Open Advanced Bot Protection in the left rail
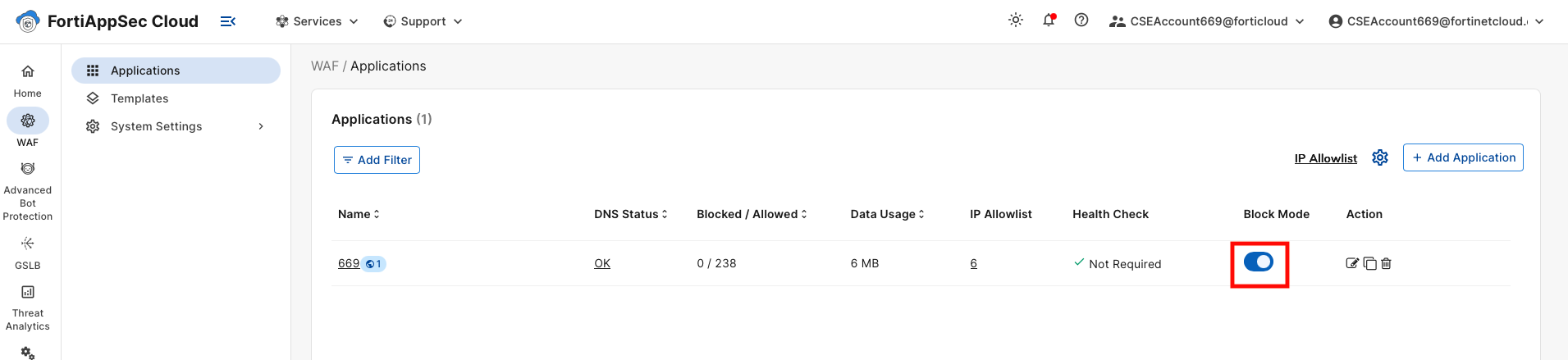 [28, 192]
